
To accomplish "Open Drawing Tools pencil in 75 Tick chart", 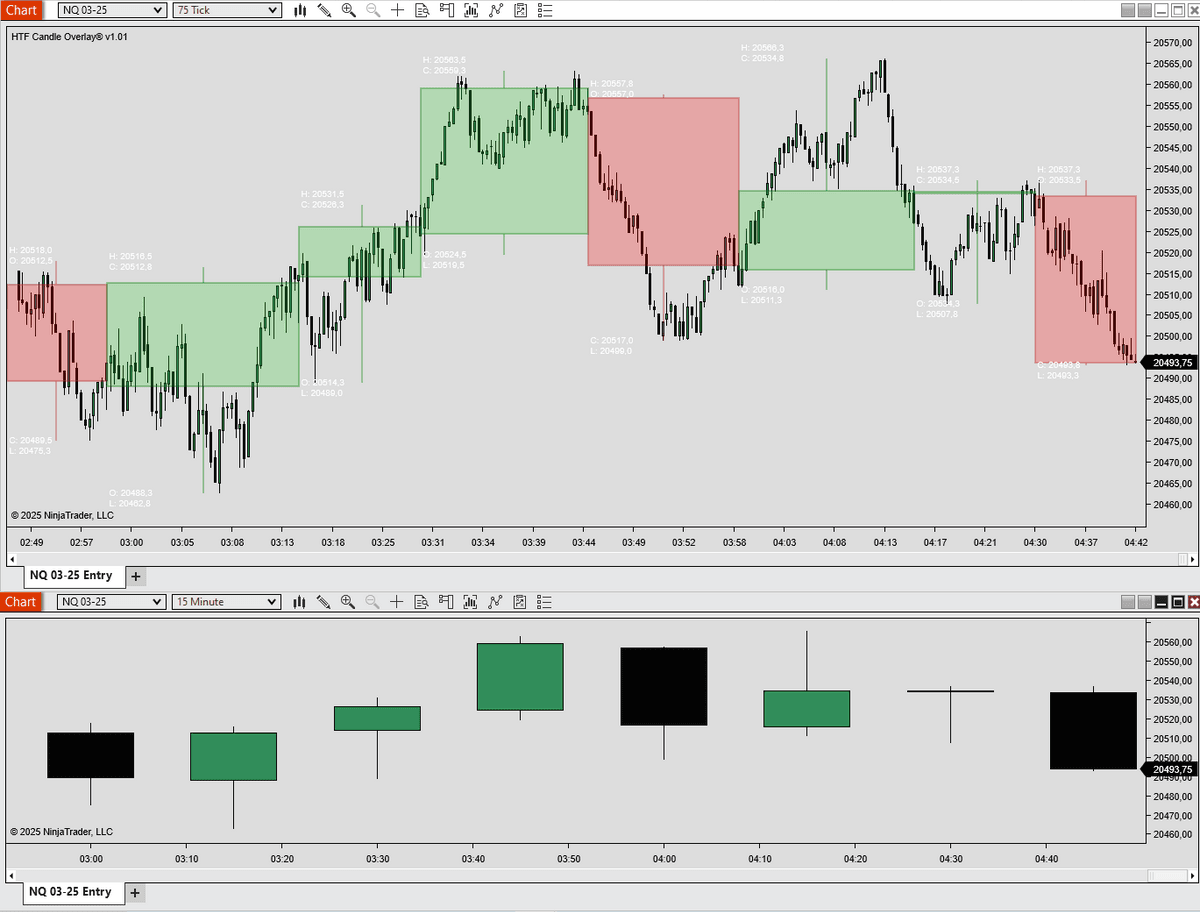I will (324, 10).
